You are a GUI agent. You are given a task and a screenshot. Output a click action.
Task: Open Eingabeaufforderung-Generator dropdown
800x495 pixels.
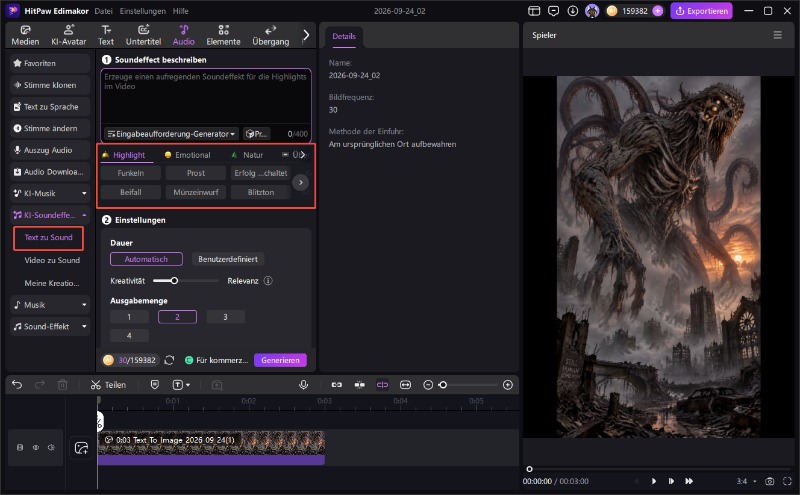click(x=171, y=134)
